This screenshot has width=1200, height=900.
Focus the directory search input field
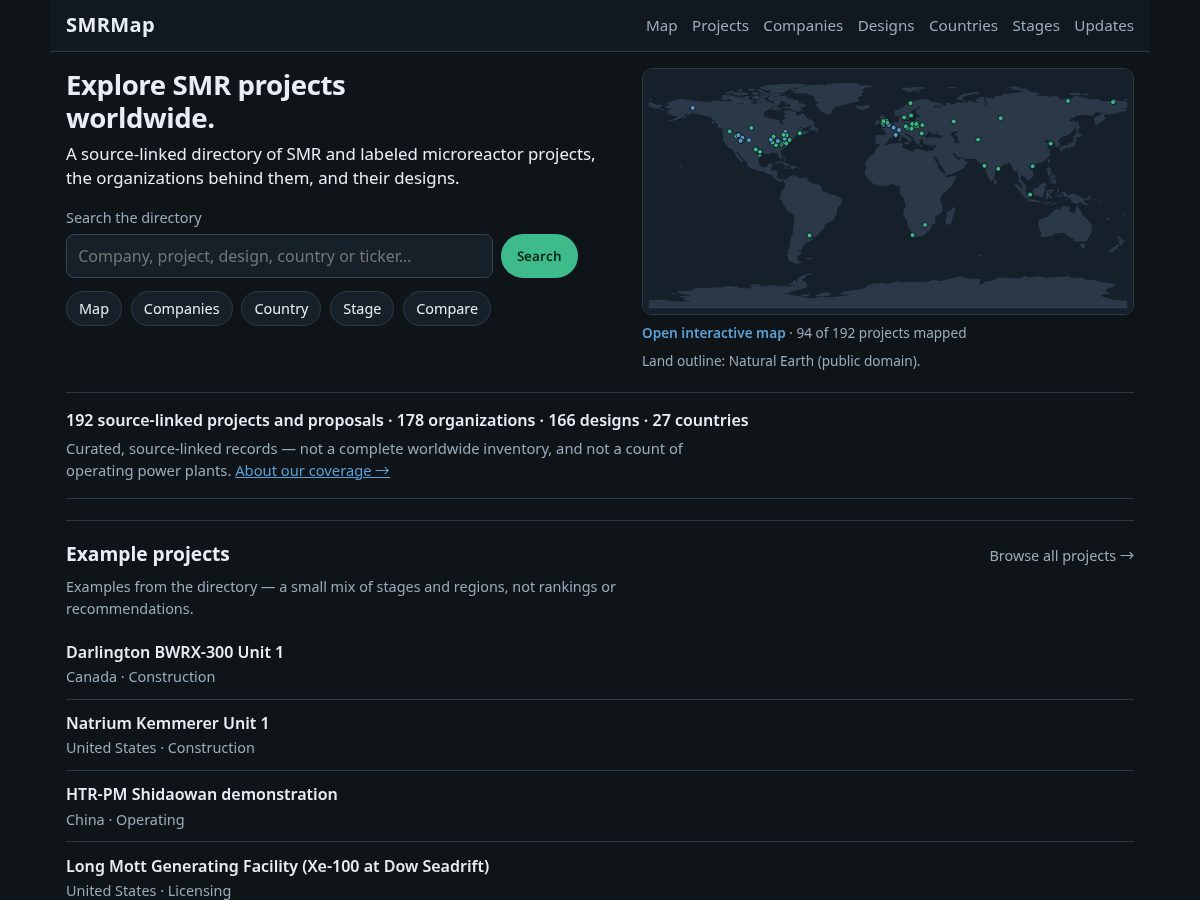click(x=279, y=256)
